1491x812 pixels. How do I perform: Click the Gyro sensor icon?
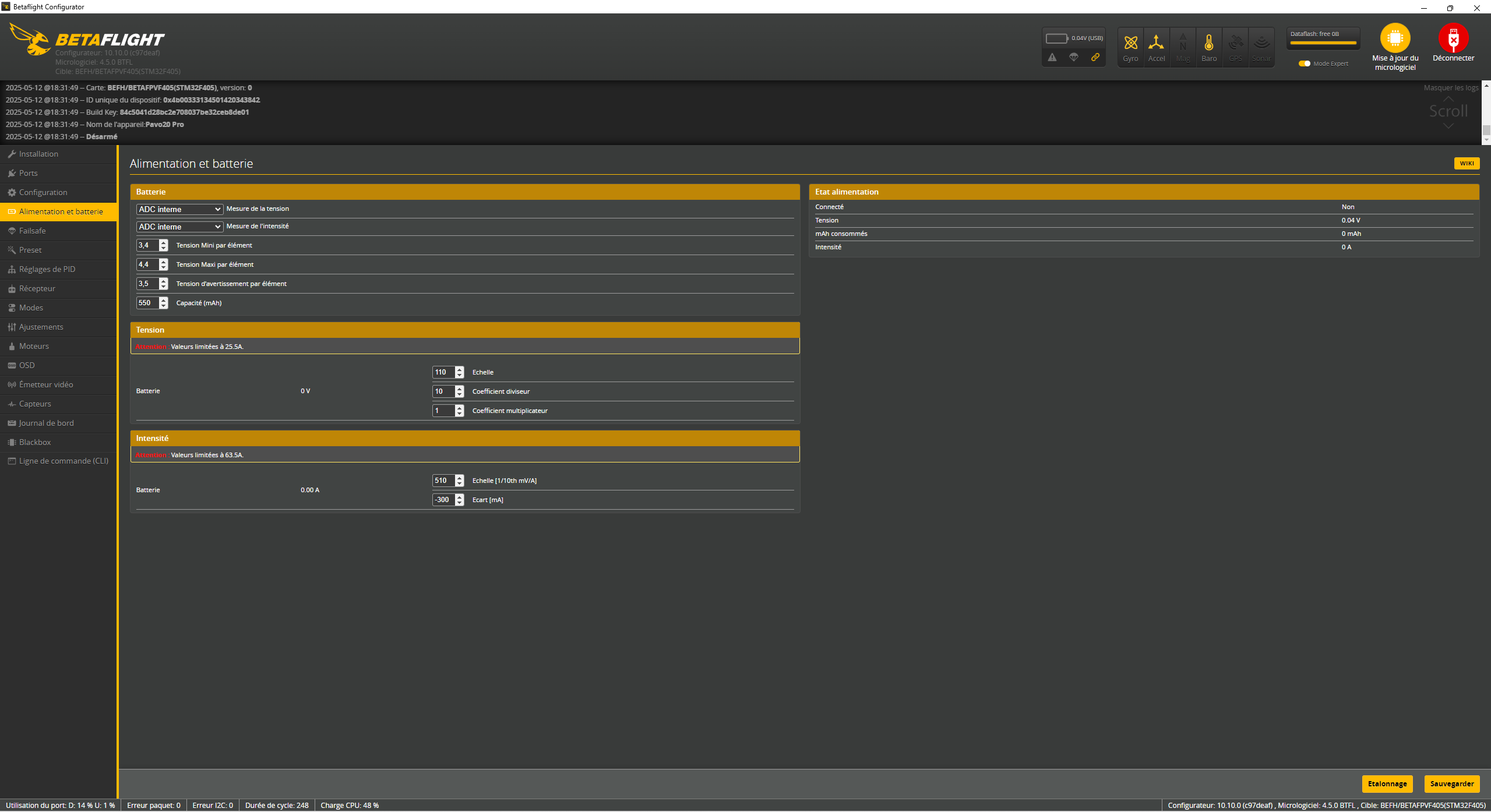[1130, 43]
